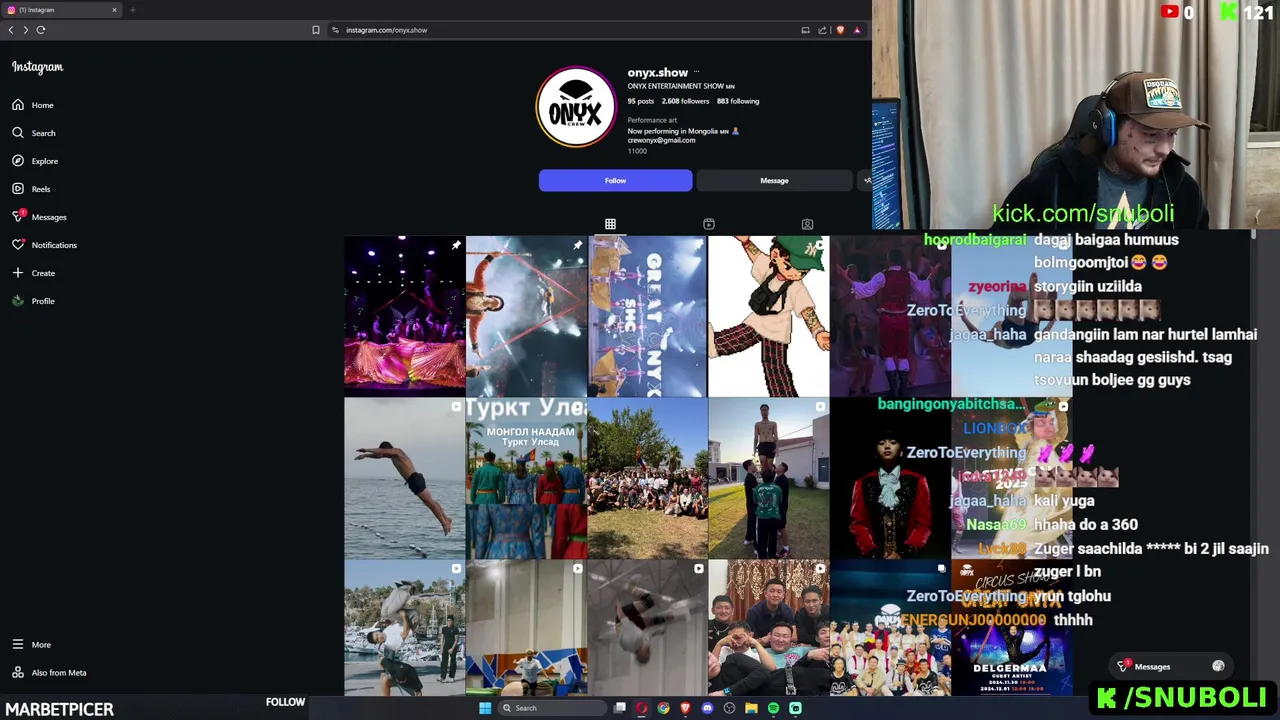This screenshot has width=1280, height=720.
Task: Reload the Instagram page
Action: tap(41, 30)
